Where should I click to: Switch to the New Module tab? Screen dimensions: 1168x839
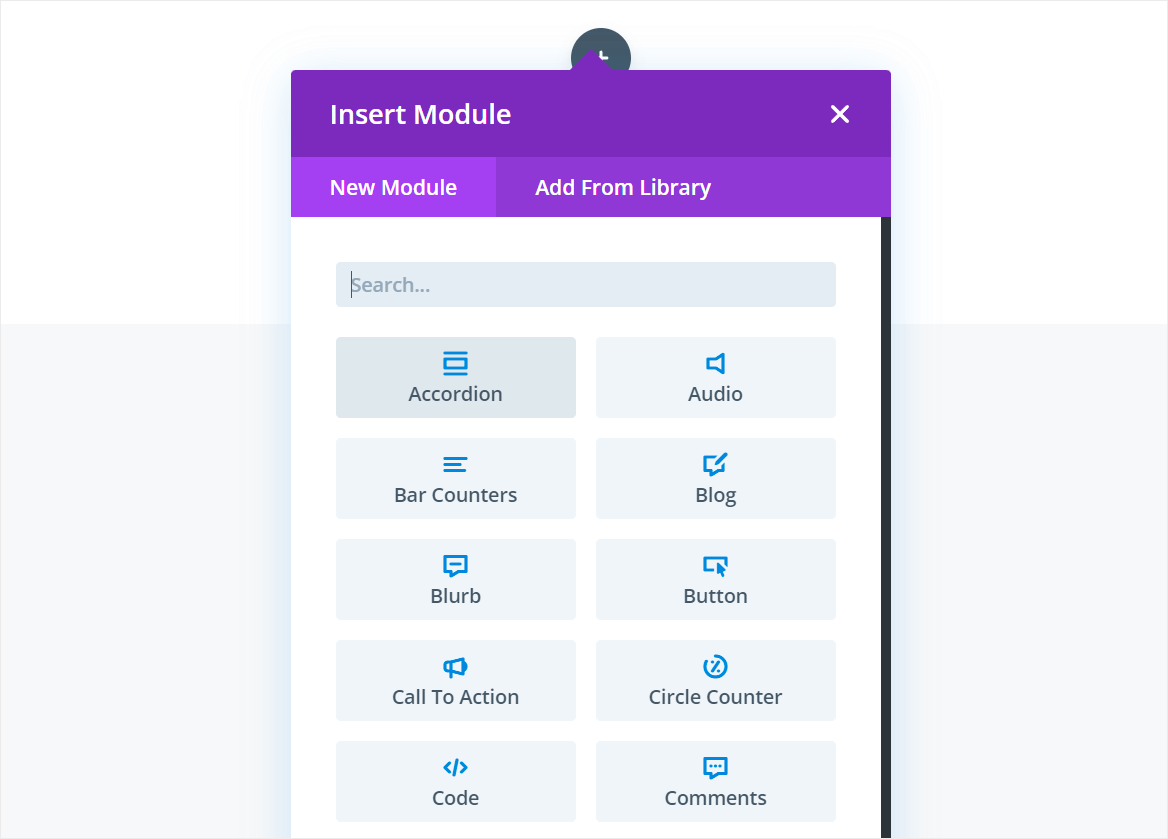tap(393, 187)
